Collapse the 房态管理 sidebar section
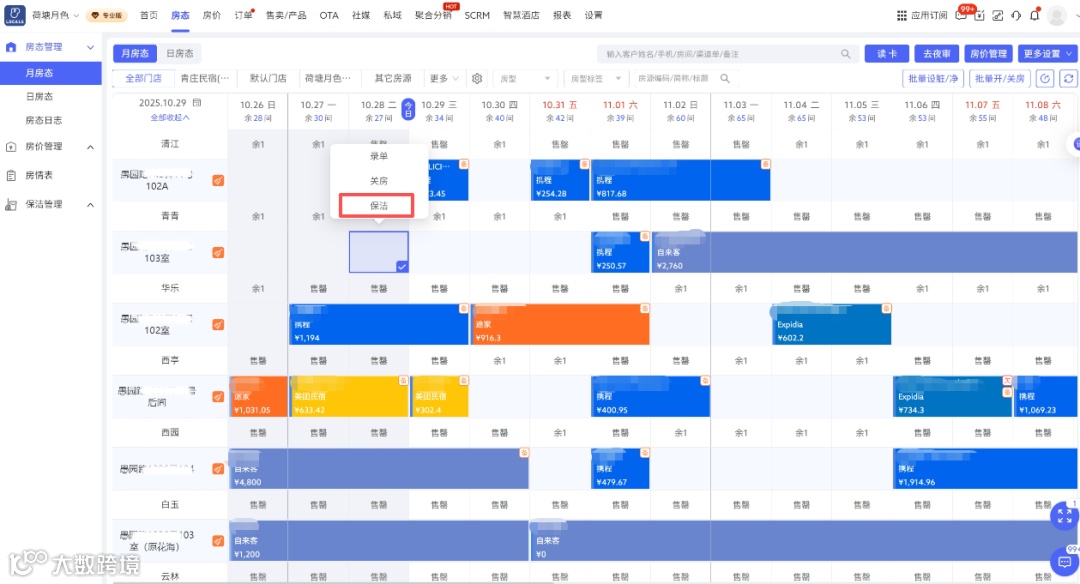The height and width of the screenshot is (584, 1080). pyautogui.click(x=90, y=47)
